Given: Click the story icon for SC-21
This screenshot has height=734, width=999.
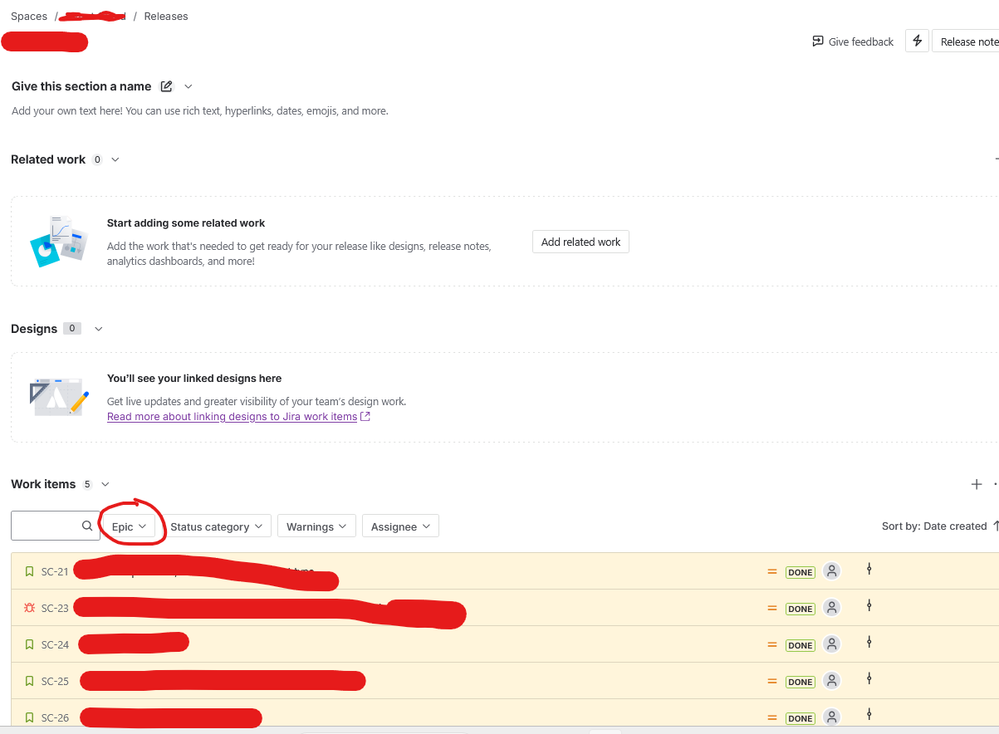Looking at the screenshot, I should (29, 572).
